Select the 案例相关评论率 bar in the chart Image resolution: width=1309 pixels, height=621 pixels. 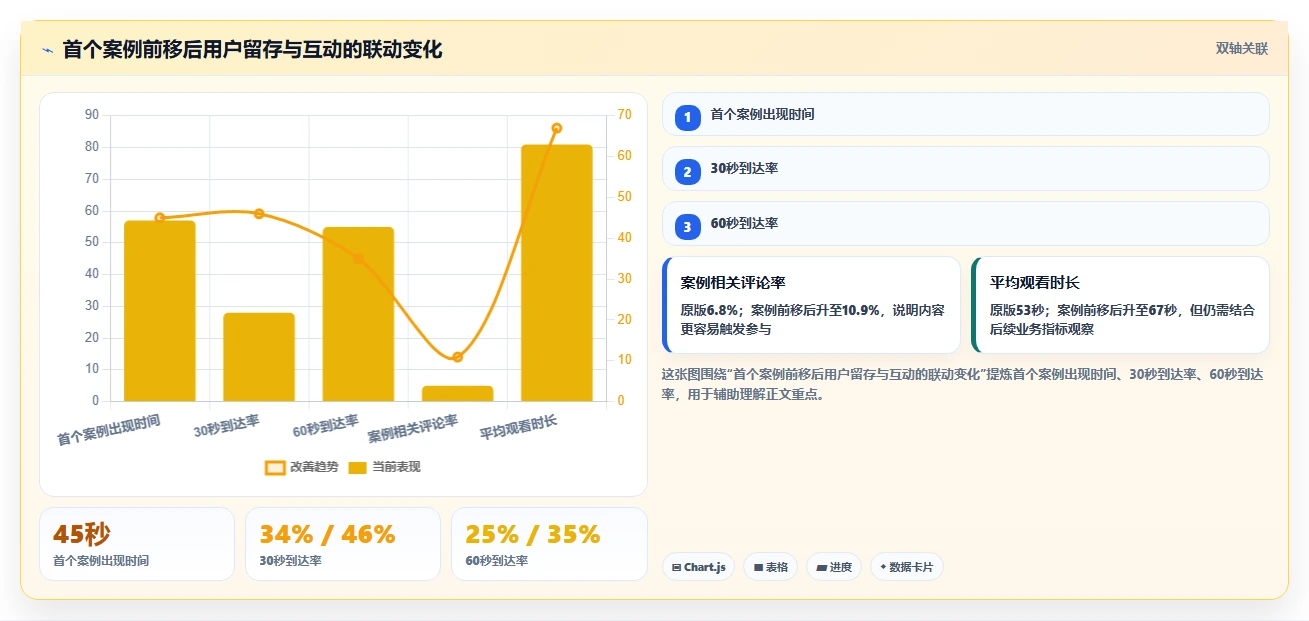pos(457,393)
